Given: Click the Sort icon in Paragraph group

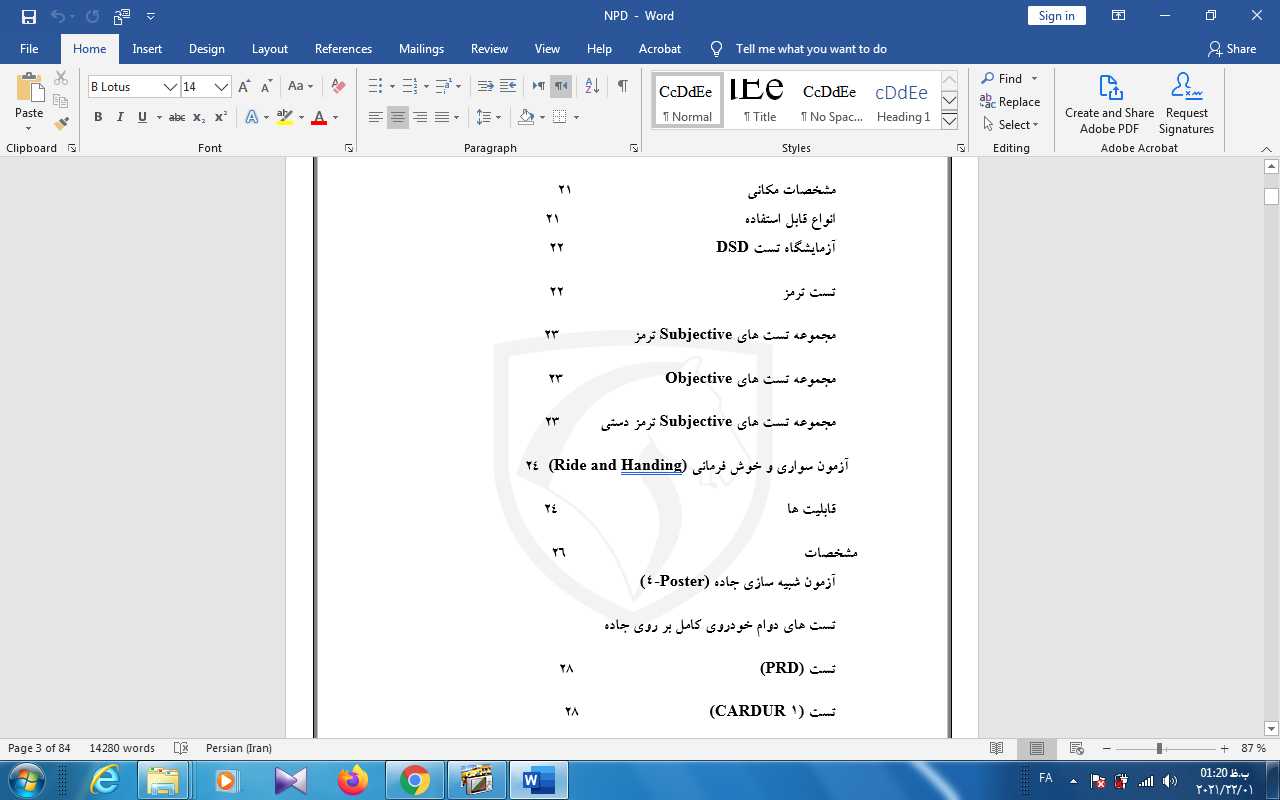Looking at the screenshot, I should (x=591, y=86).
